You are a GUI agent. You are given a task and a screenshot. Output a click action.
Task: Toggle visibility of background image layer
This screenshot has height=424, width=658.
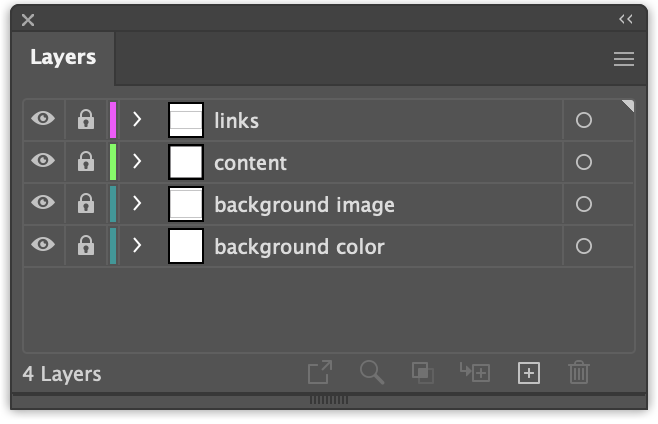point(43,203)
